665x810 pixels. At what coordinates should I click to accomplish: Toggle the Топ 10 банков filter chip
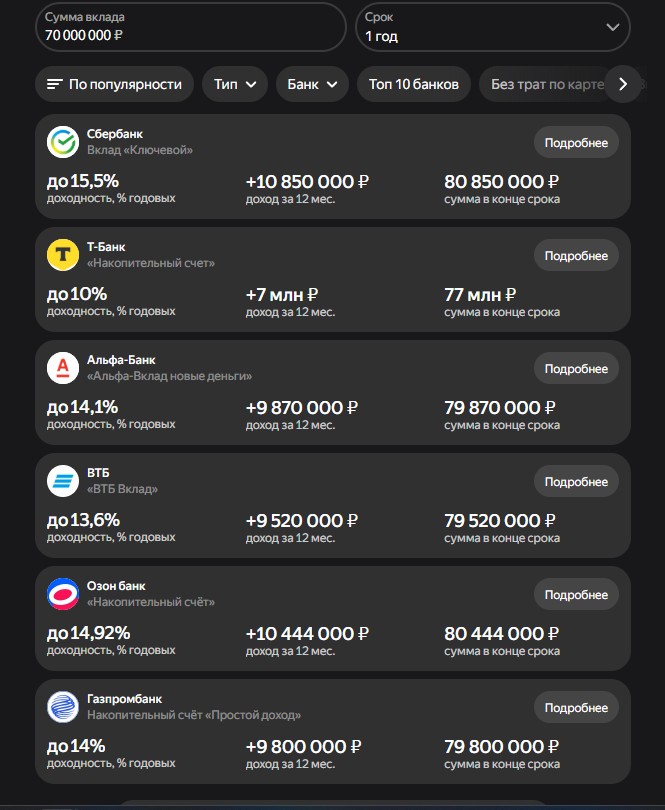coord(414,84)
